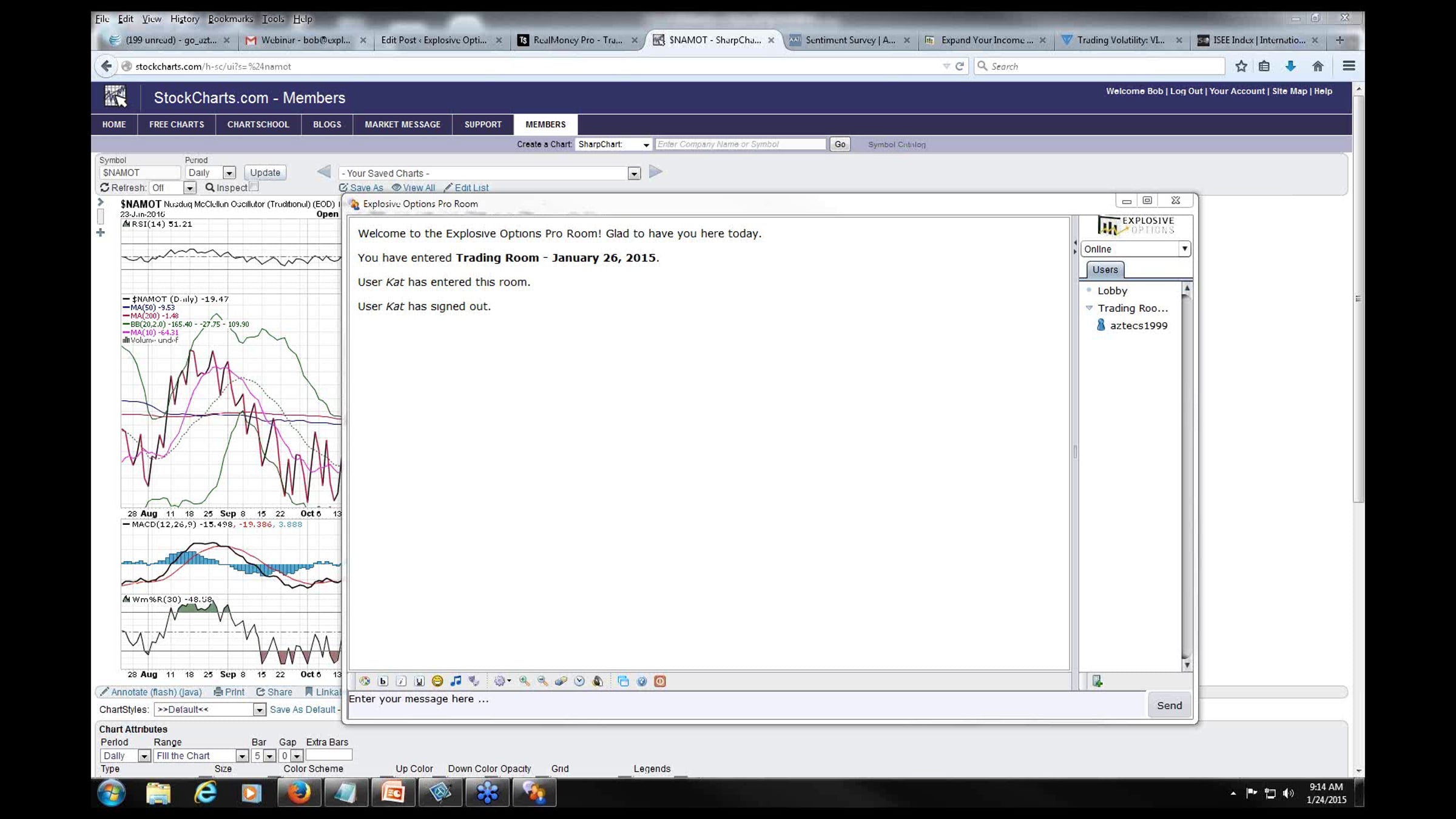The height and width of the screenshot is (819, 1456).
Task: Toggle italic formatting in chat toolbar
Action: tap(401, 681)
